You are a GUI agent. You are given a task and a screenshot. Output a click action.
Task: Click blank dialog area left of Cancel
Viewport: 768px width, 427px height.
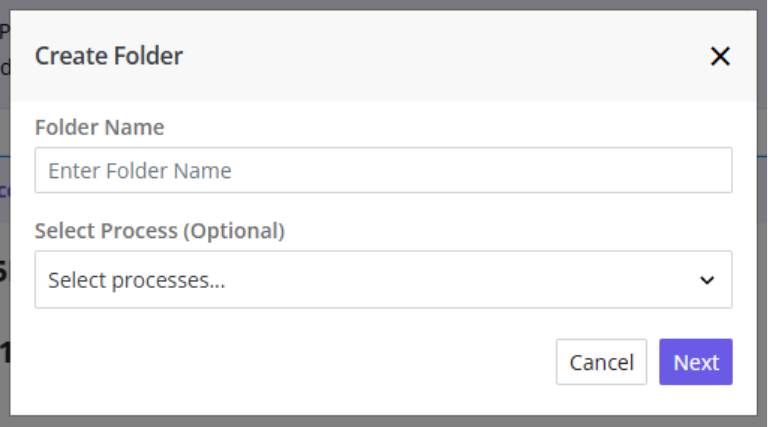(x=294, y=362)
